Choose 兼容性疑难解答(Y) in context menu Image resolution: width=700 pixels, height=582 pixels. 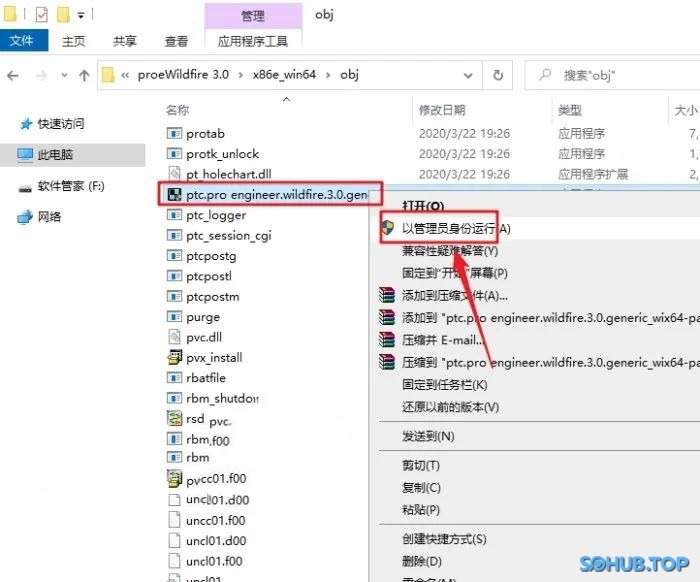[450, 251]
